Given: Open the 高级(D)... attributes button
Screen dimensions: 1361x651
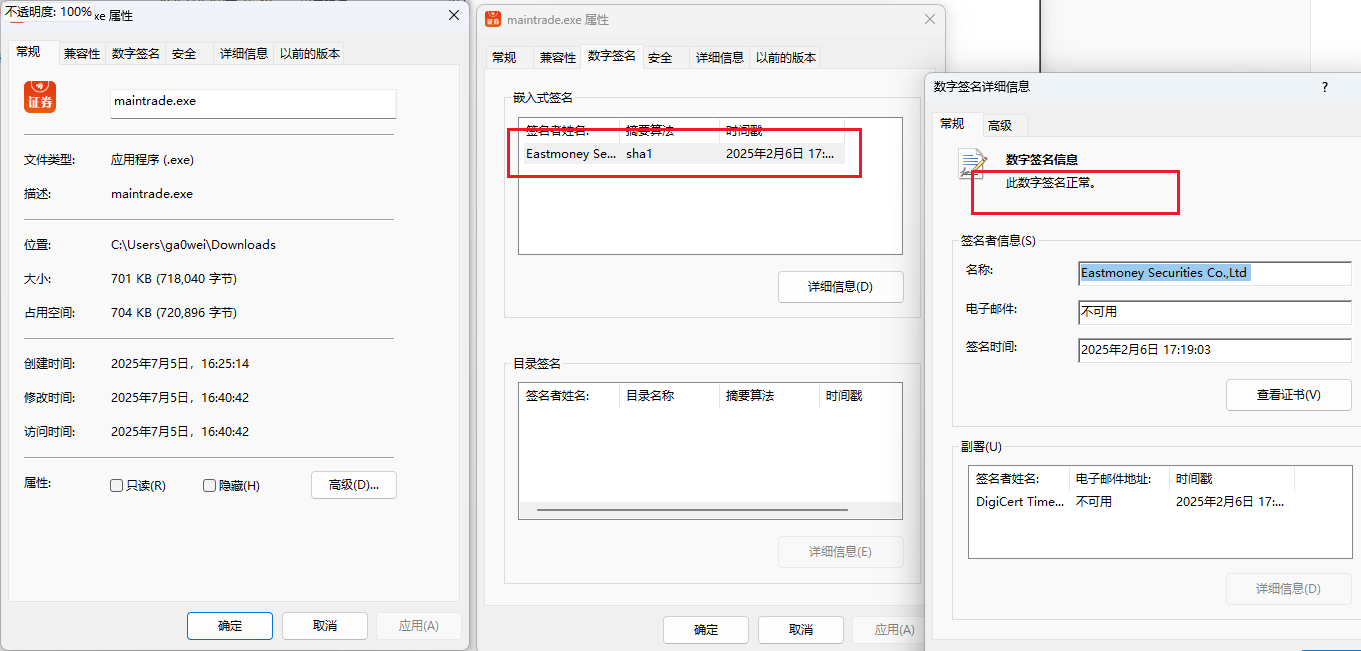Looking at the screenshot, I should [354, 485].
